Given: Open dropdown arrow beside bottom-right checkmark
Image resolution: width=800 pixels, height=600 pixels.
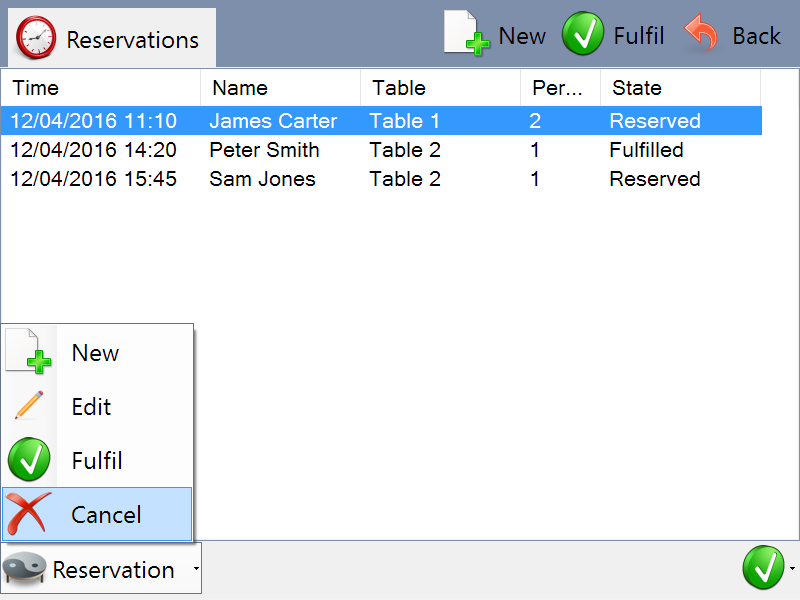Looking at the screenshot, I should pos(792,568).
